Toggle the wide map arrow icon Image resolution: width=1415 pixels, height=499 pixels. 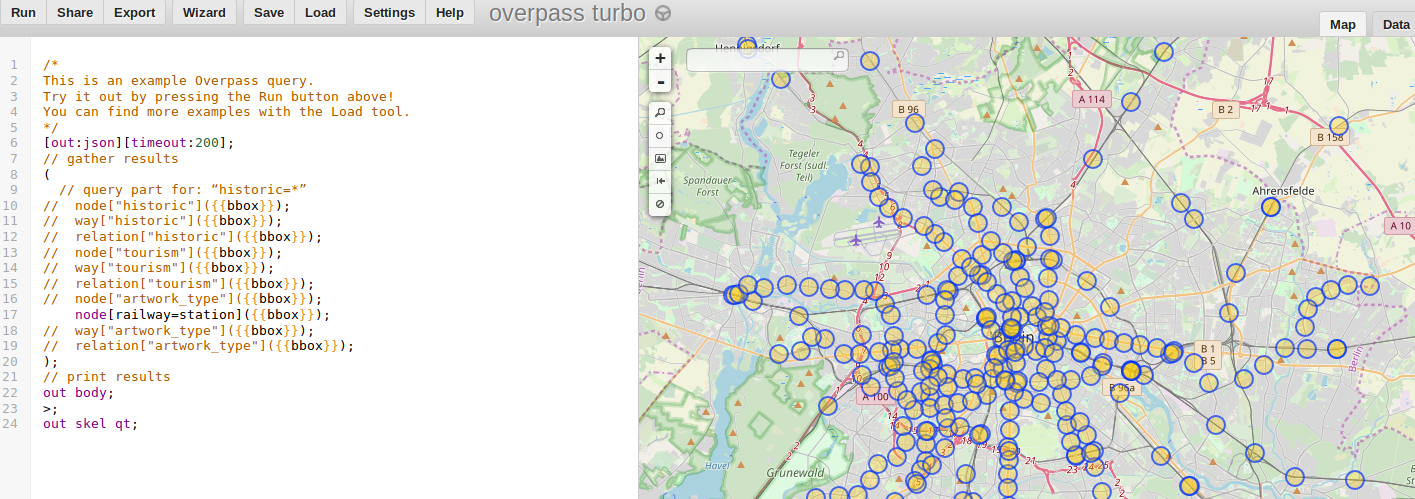[x=660, y=181]
